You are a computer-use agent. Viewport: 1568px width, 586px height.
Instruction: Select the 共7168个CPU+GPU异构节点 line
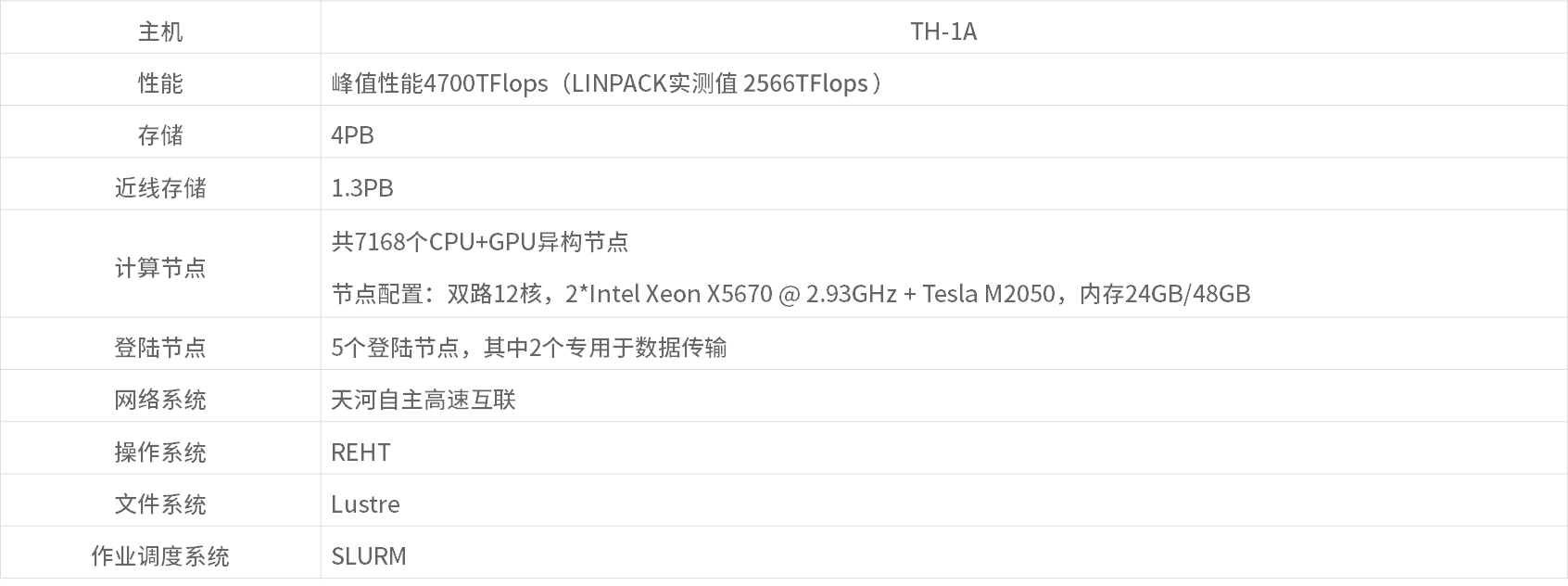(480, 242)
